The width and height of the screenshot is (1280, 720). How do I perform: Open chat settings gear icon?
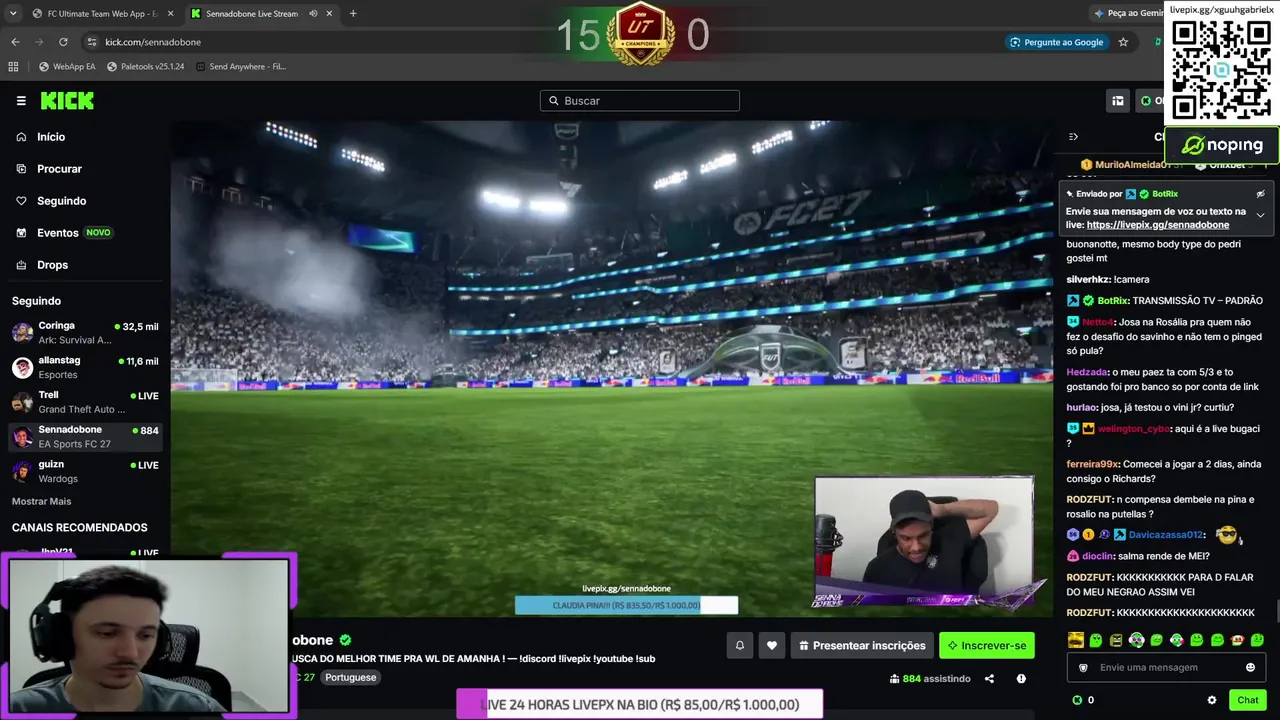(x=1212, y=700)
